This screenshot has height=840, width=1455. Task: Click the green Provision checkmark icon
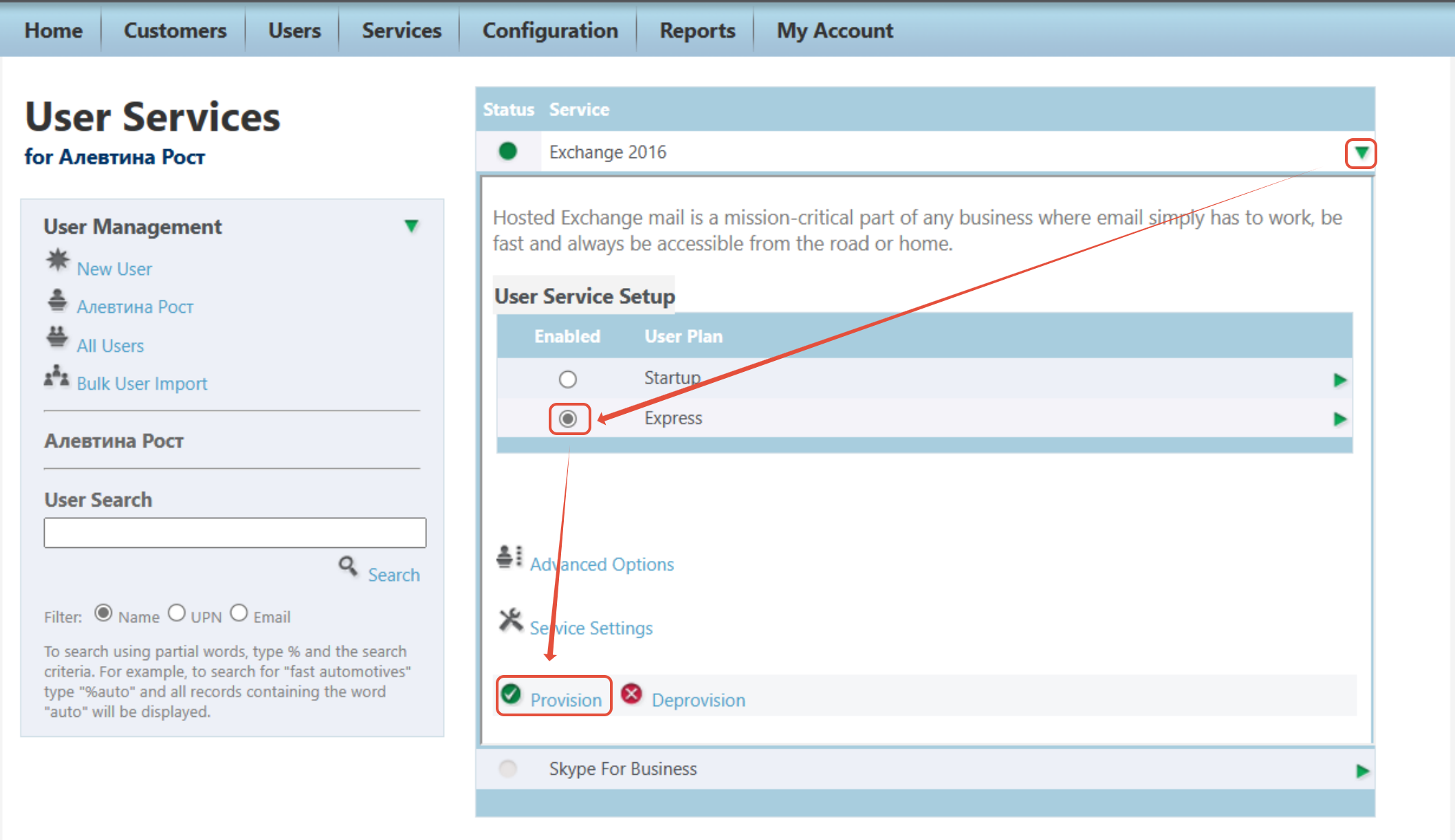point(511,694)
